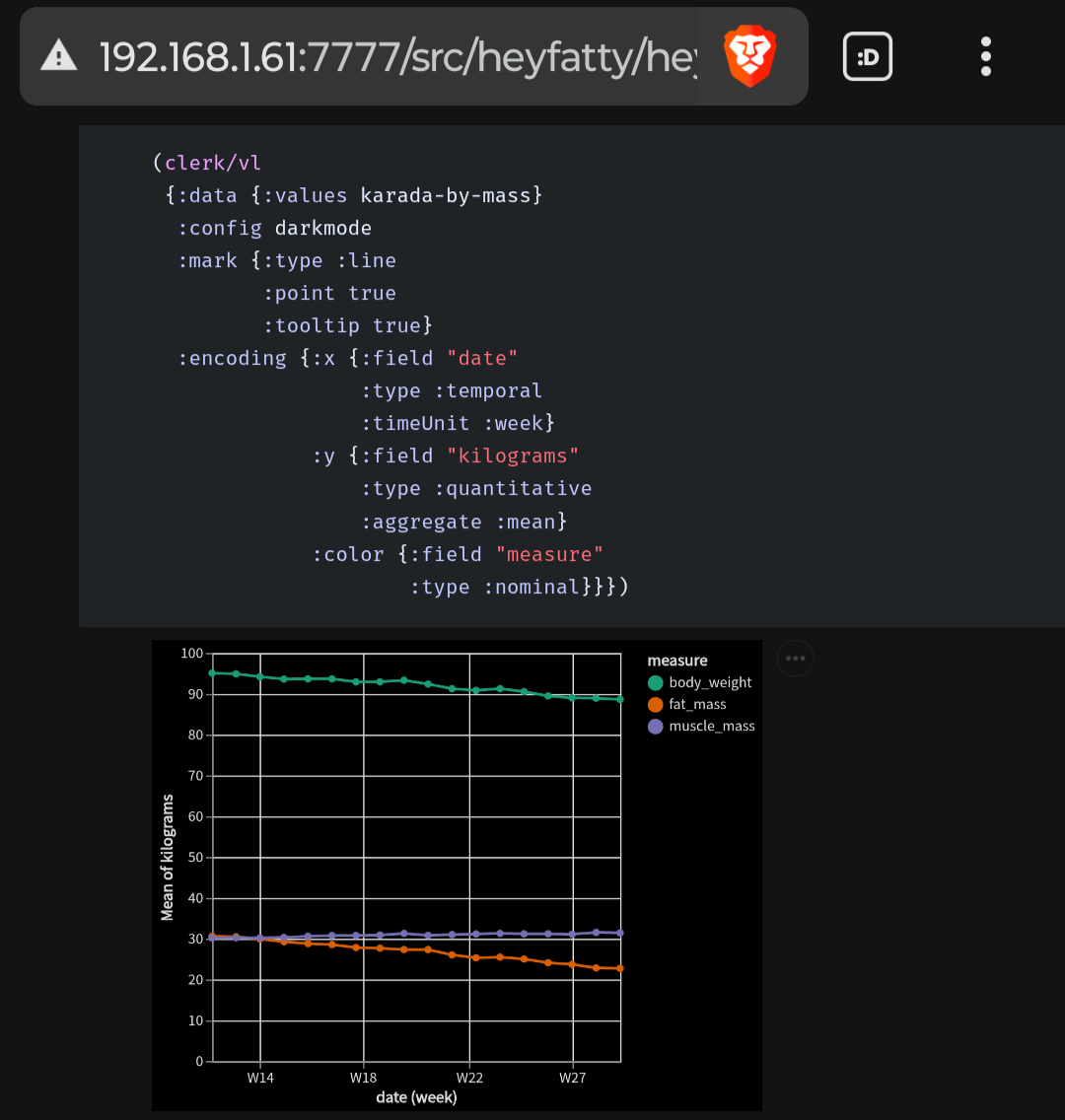Screen dimensions: 1065x1120
Task: Click the body_weight green legend swatch
Action: tap(655, 683)
